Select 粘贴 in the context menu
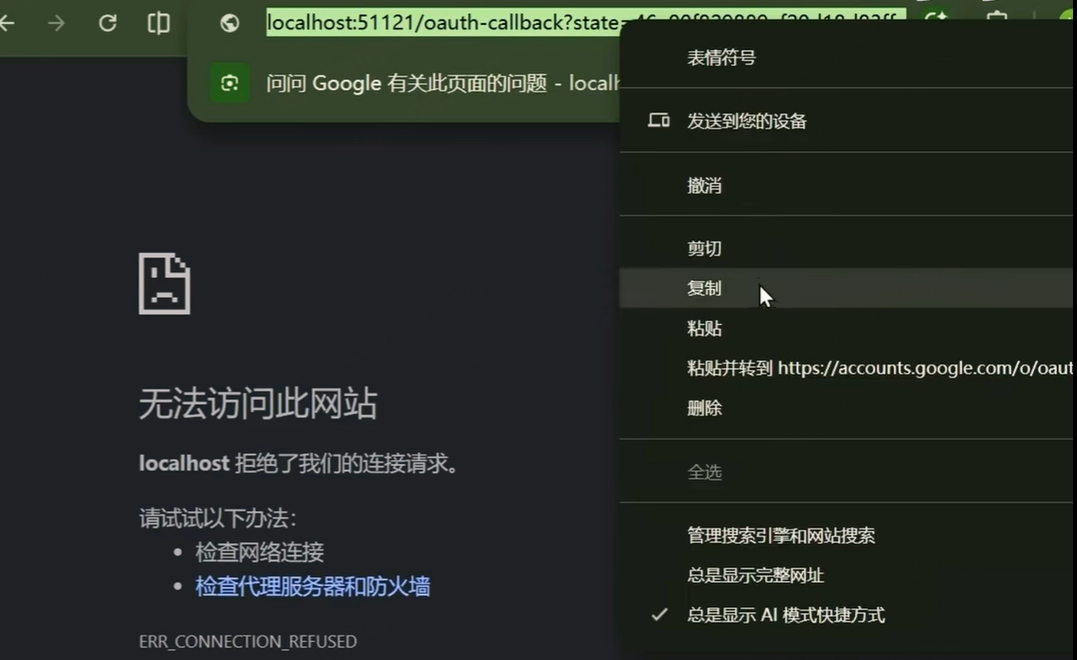 (846, 328)
